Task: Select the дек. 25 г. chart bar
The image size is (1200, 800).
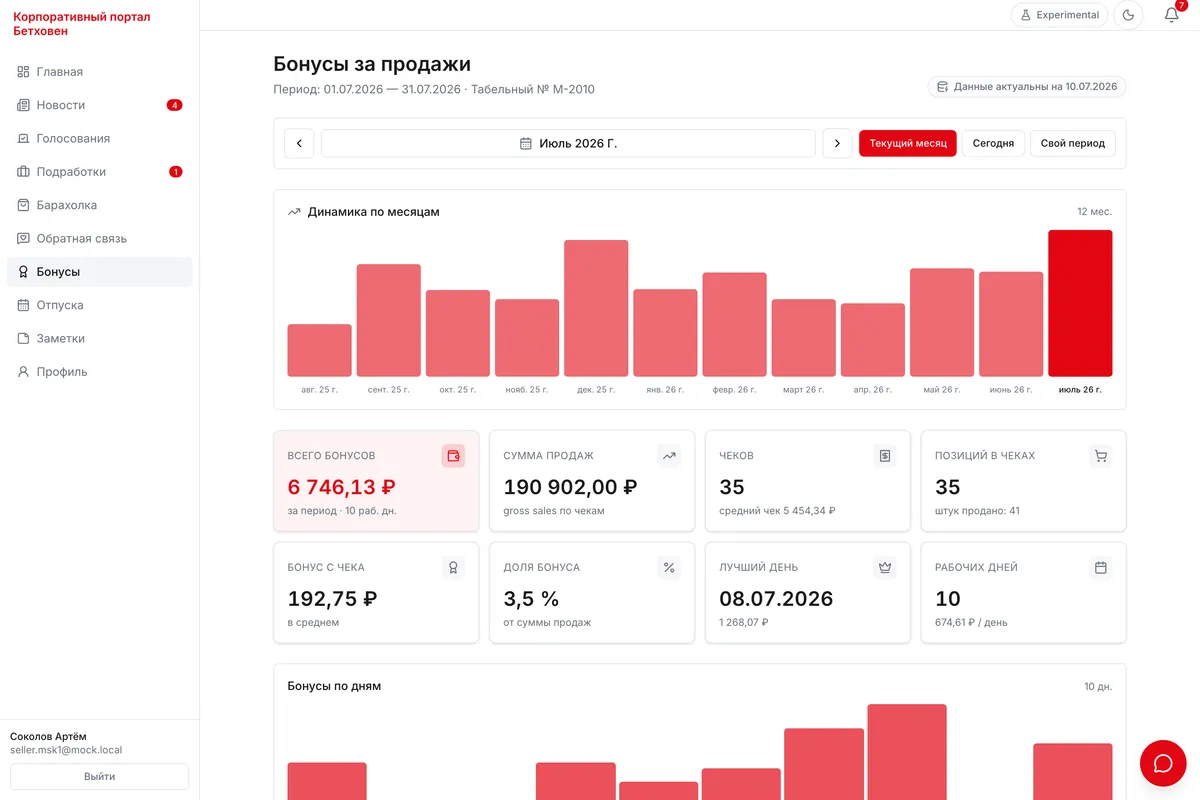Action: point(596,308)
